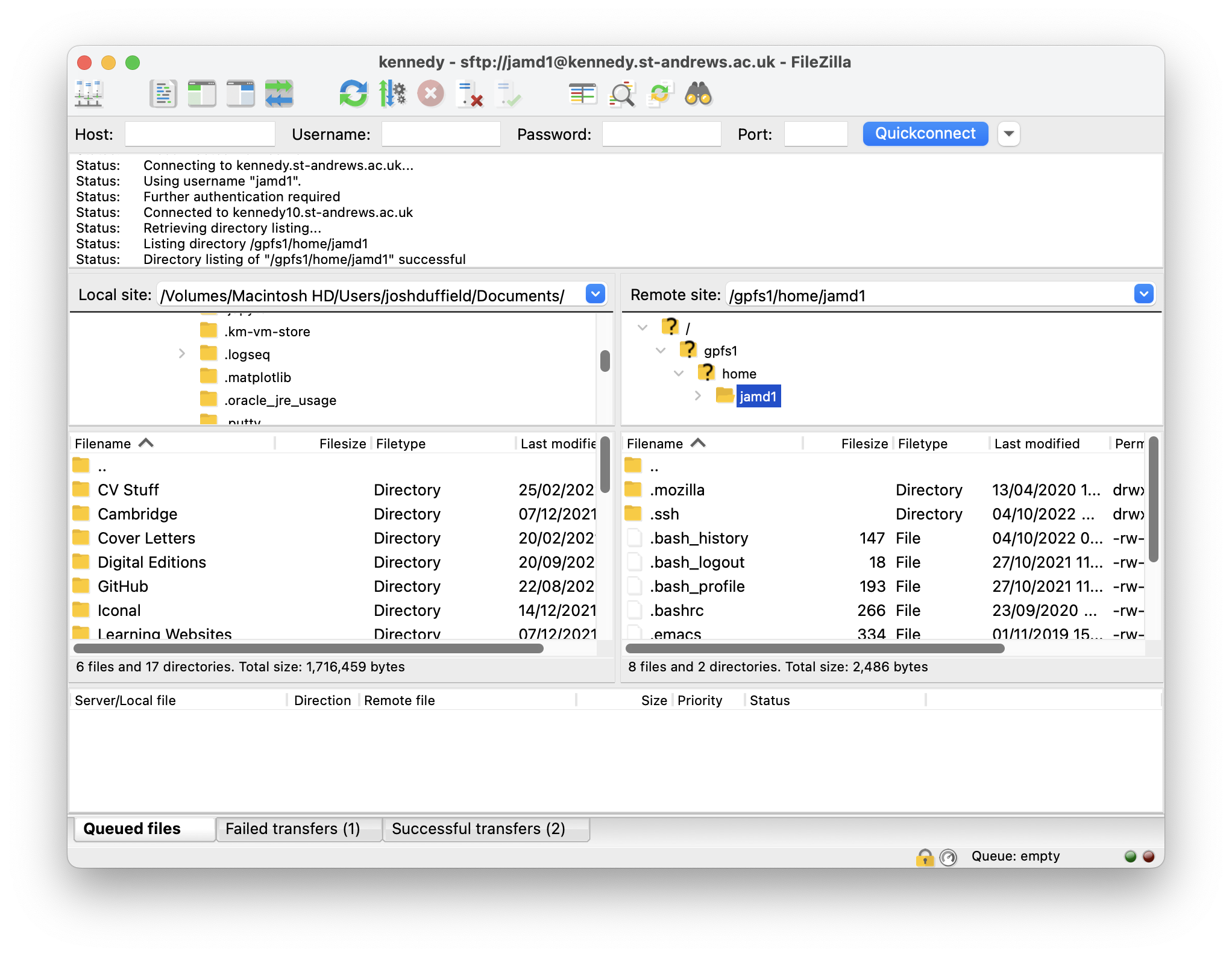This screenshot has width=1232, height=957.
Task: Select the .bash_profile remote file
Action: coord(884,586)
